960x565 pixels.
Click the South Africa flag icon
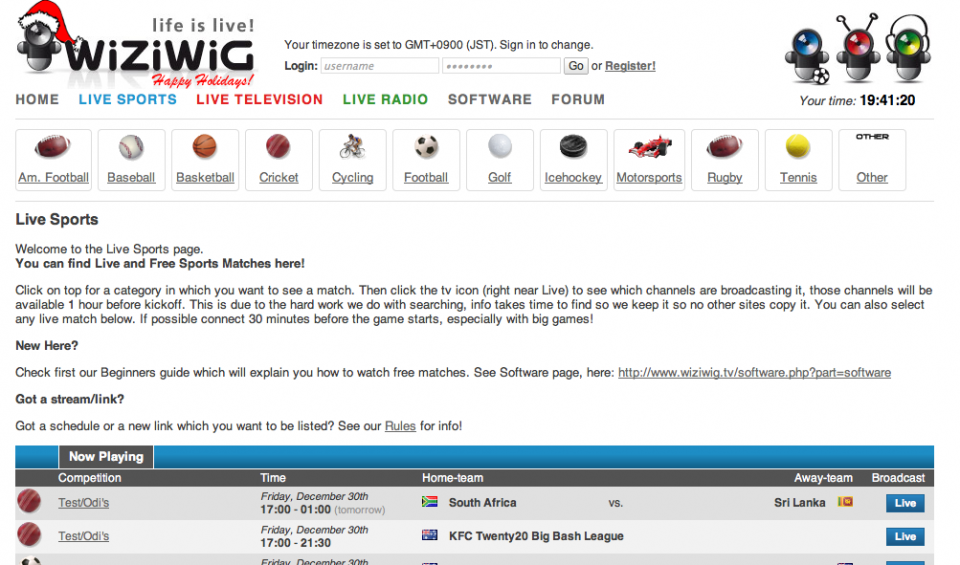click(x=430, y=502)
